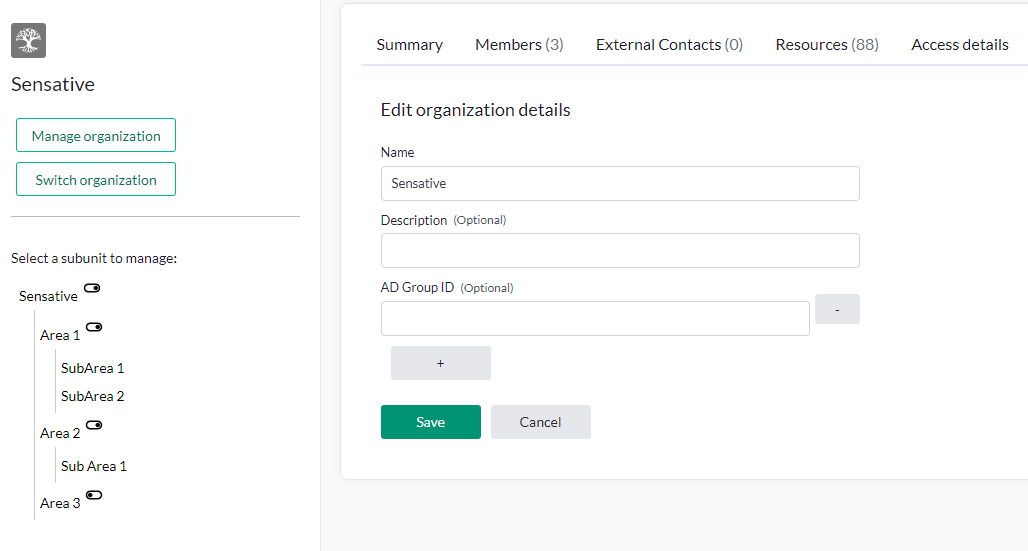The height and width of the screenshot is (551, 1028).
Task: Add another AD Group ID with plus button
Action: pos(441,363)
